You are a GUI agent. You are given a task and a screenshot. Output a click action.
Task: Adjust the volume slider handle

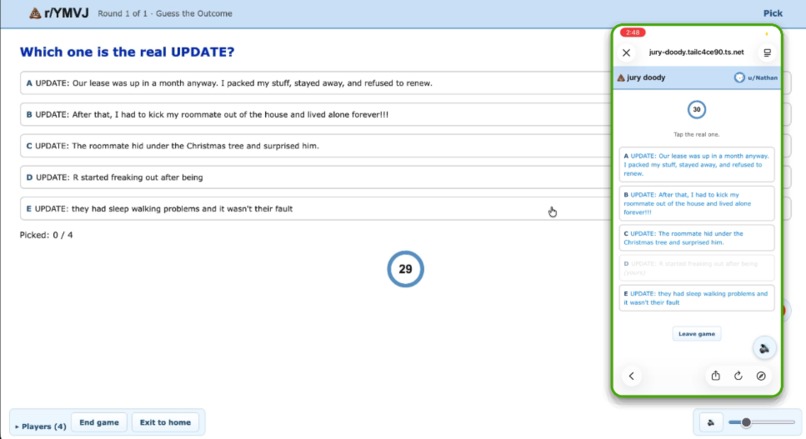[x=746, y=423]
